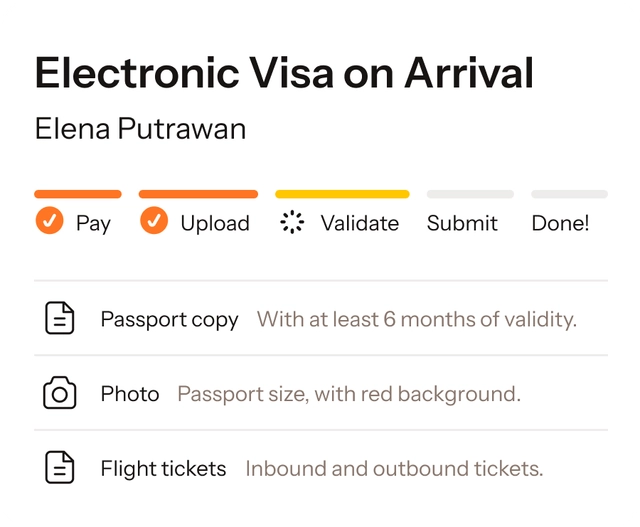Image resolution: width=640 pixels, height=527 pixels.
Task: Open the Flight tickets requirement
Action: (x=163, y=468)
